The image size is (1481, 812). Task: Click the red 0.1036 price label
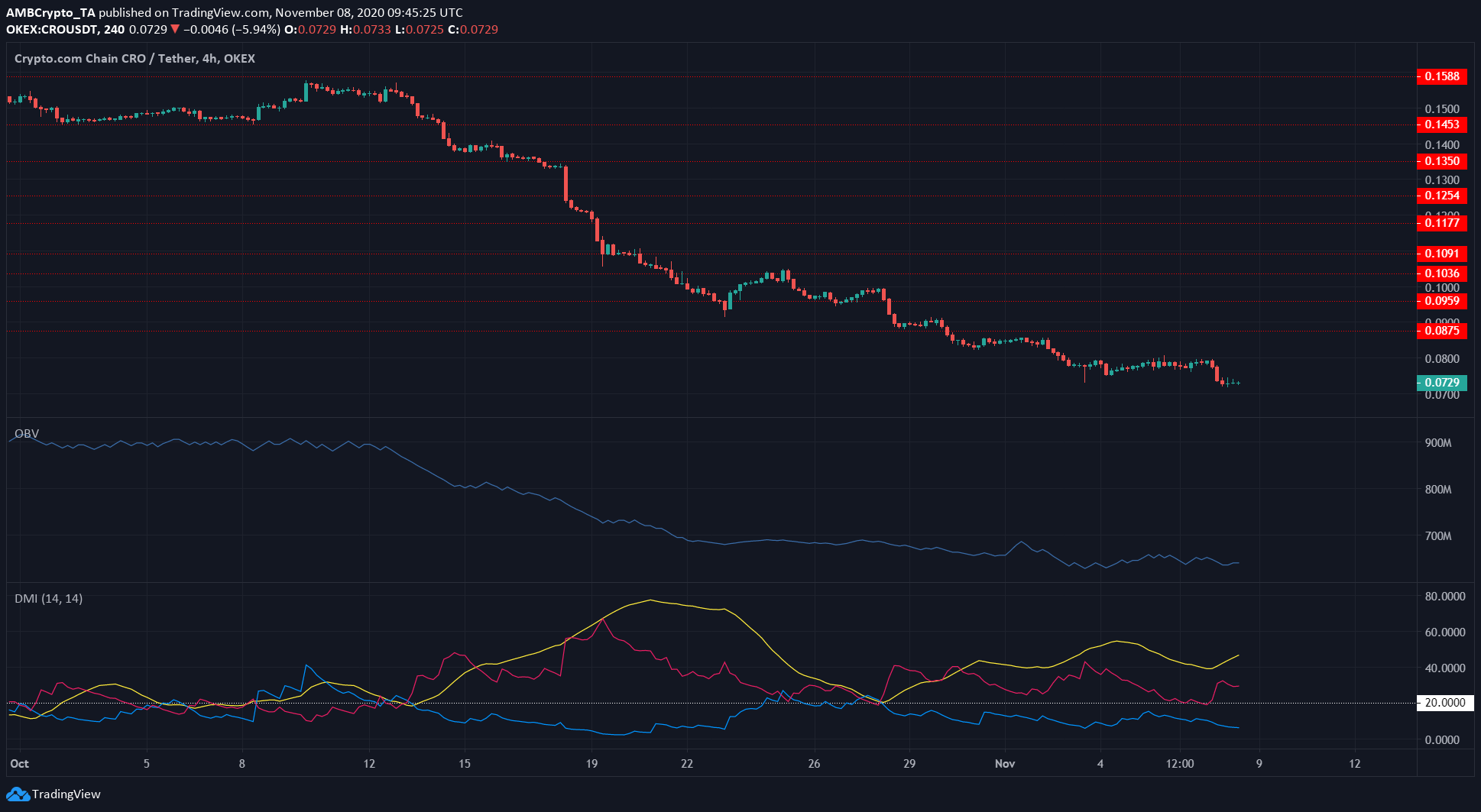1442,273
